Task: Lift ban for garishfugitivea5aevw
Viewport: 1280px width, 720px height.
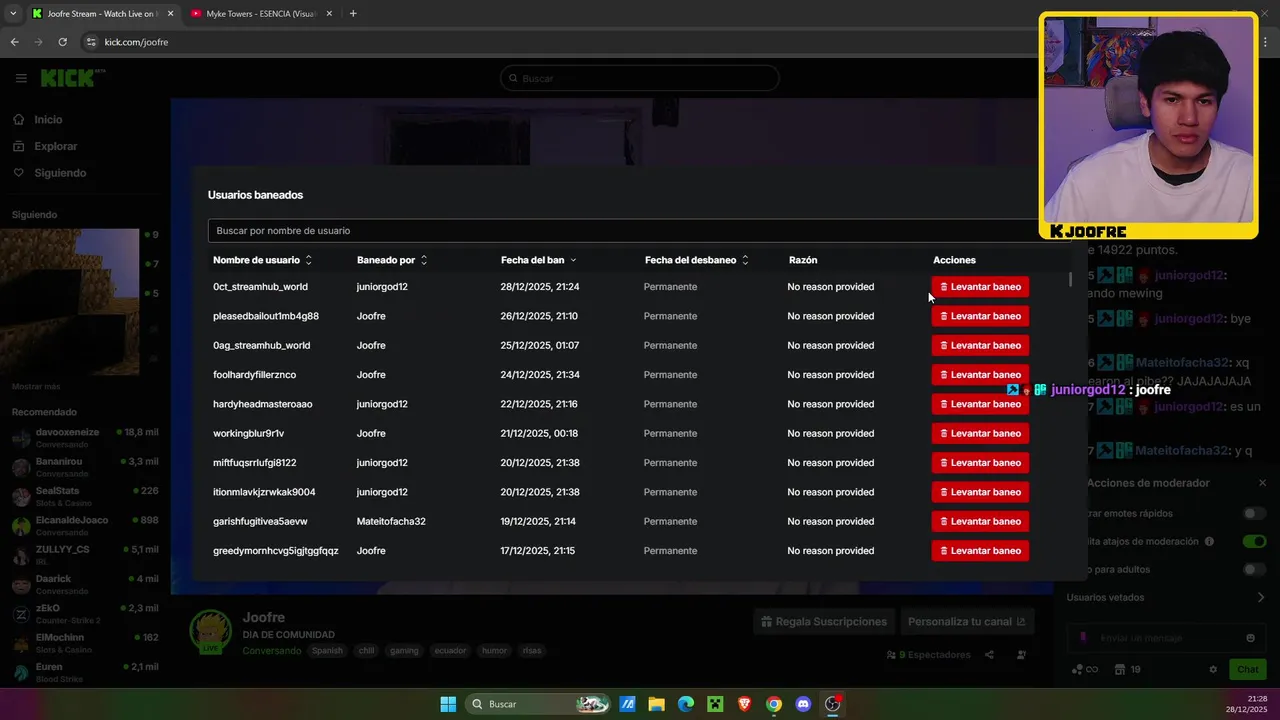Action: pos(980,521)
